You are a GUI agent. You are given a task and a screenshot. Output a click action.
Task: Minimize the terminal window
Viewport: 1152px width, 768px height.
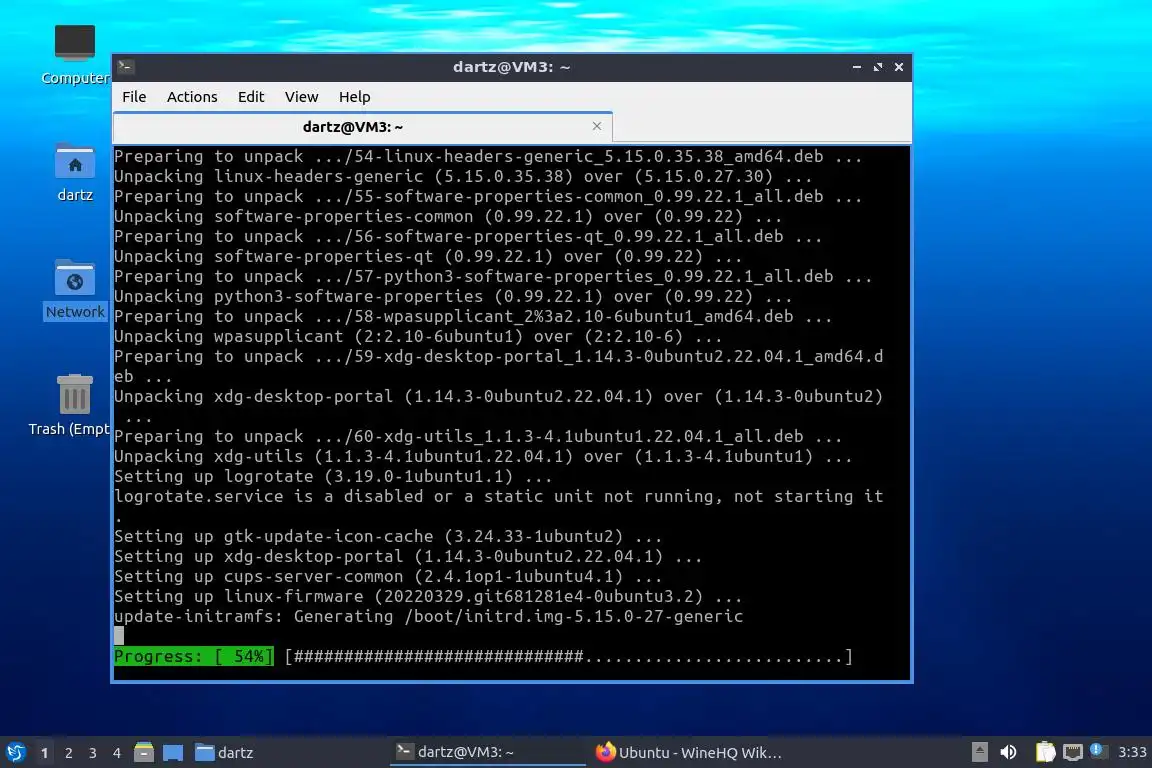[x=857, y=67]
